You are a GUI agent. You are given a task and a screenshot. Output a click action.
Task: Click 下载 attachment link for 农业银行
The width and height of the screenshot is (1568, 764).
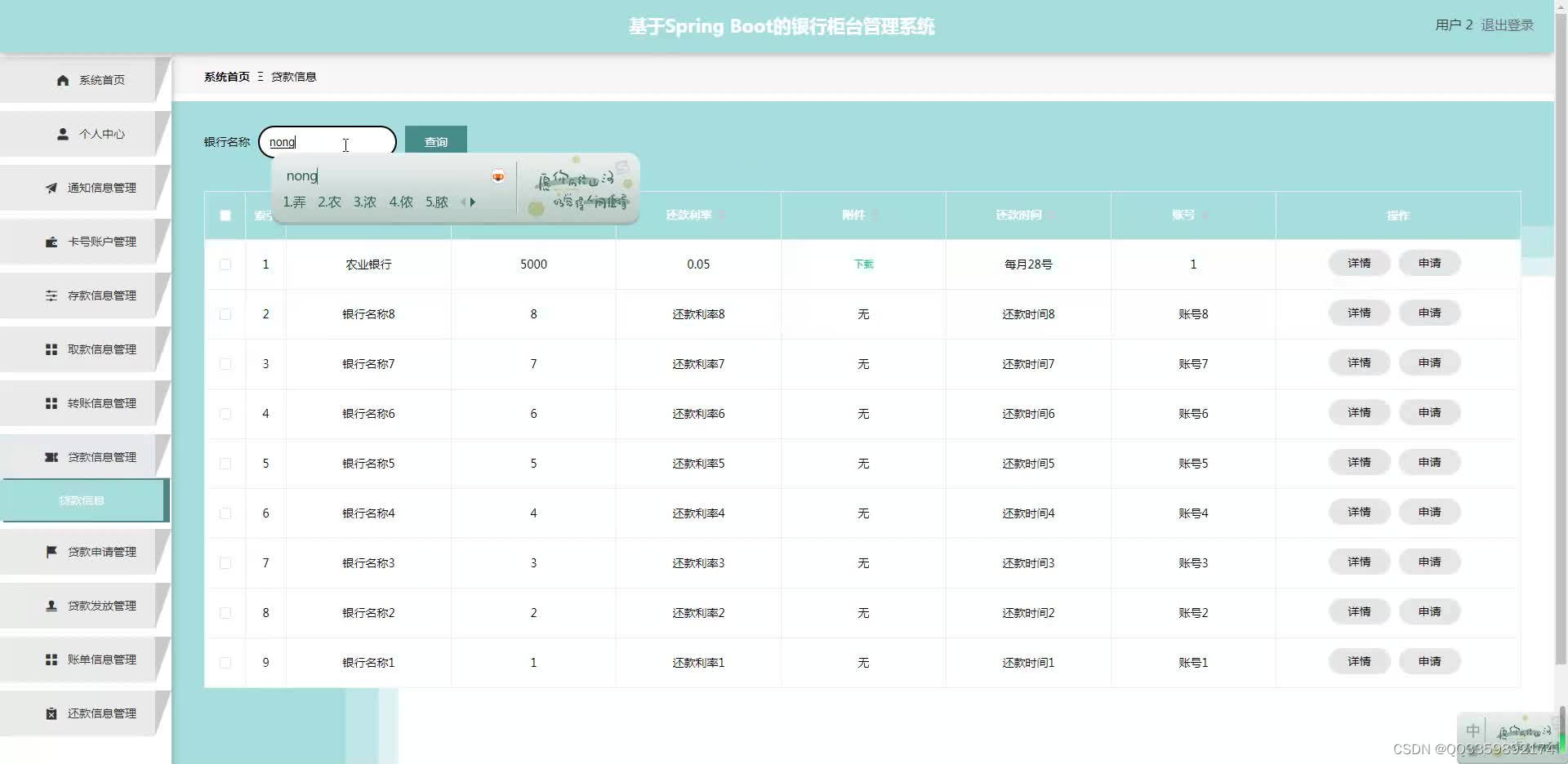click(x=863, y=264)
